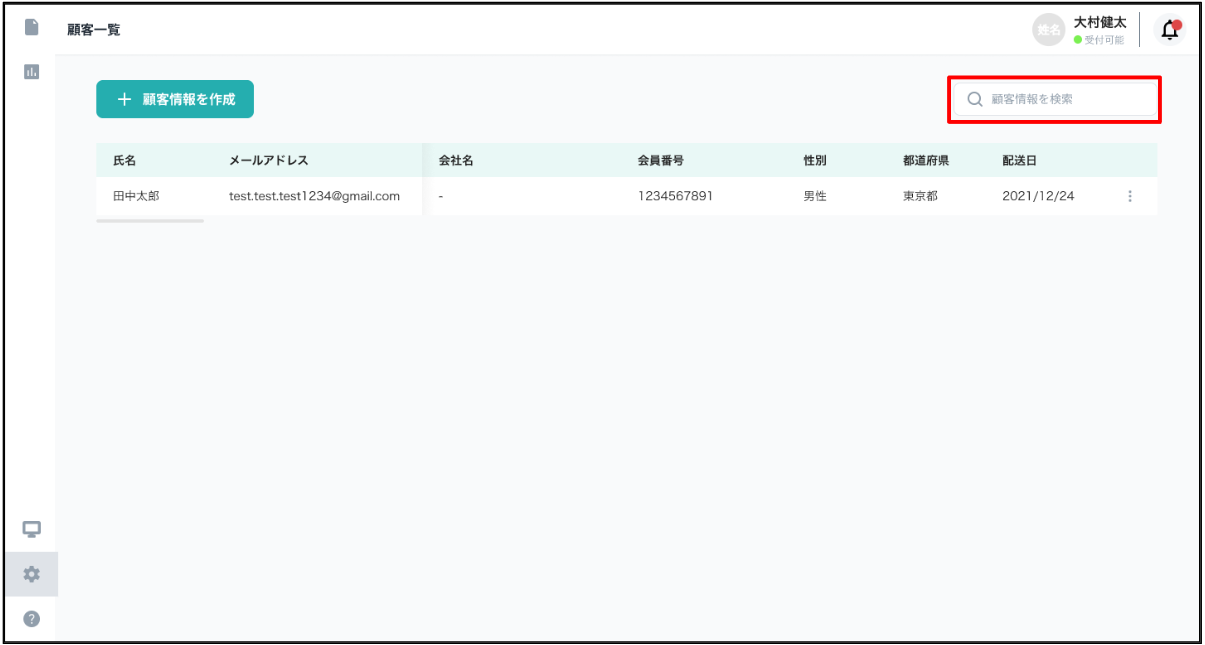This screenshot has width=1205, height=645.
Task: Open the three-dot menu for 田中太郎 row
Action: coord(1130,196)
